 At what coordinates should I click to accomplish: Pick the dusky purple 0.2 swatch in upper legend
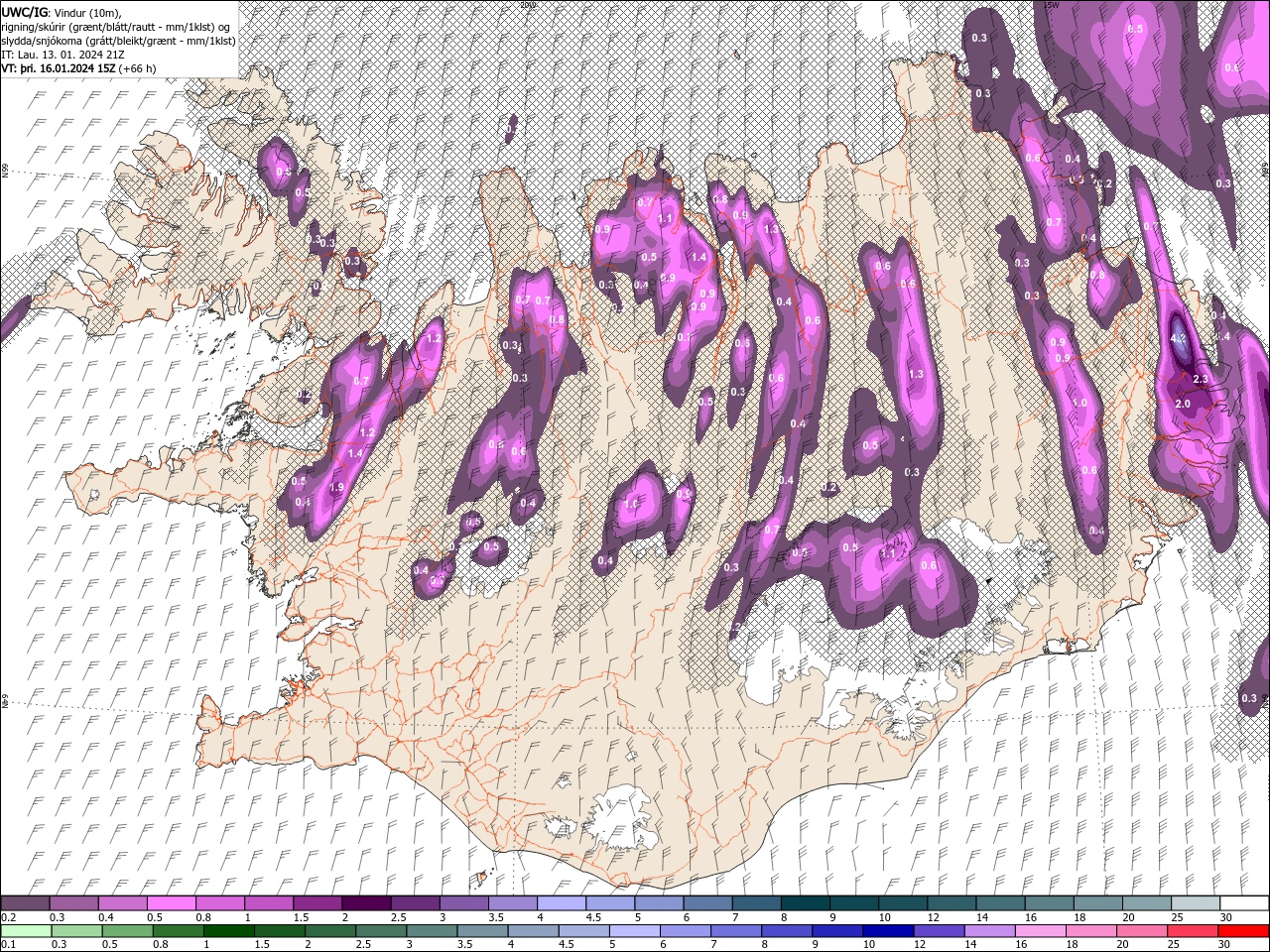25,903
